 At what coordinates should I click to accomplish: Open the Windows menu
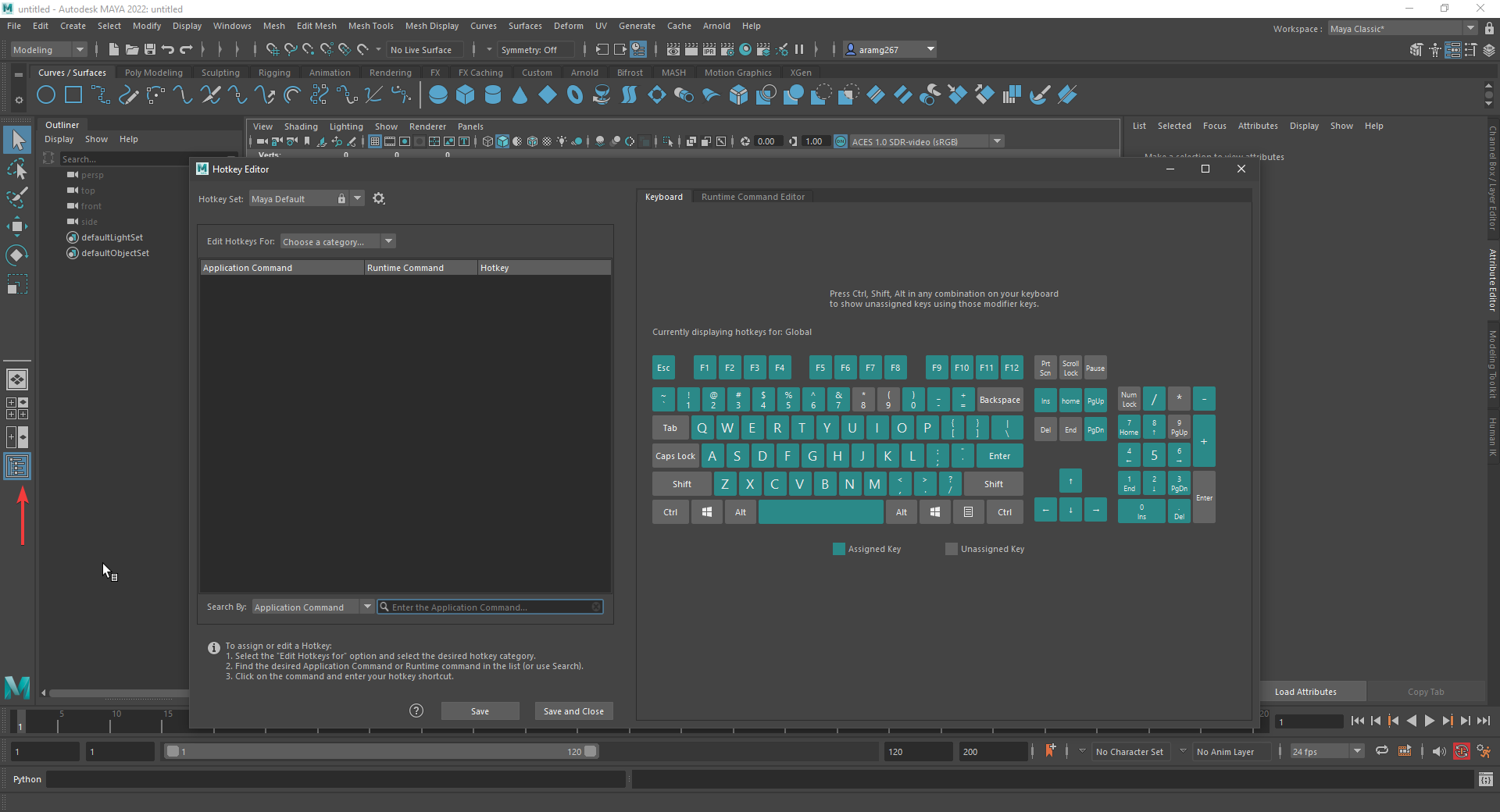[x=232, y=26]
